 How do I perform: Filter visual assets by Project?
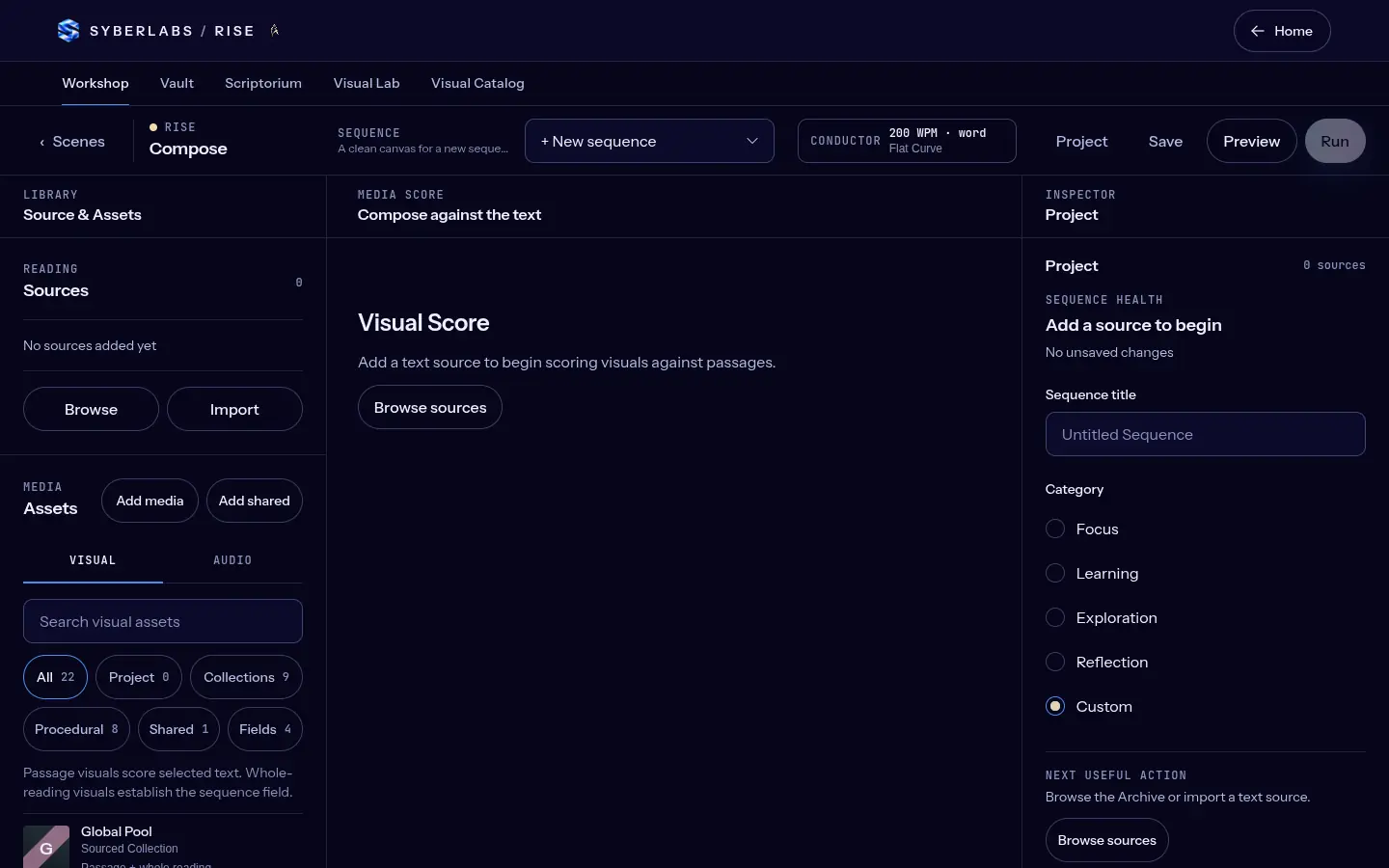(139, 677)
